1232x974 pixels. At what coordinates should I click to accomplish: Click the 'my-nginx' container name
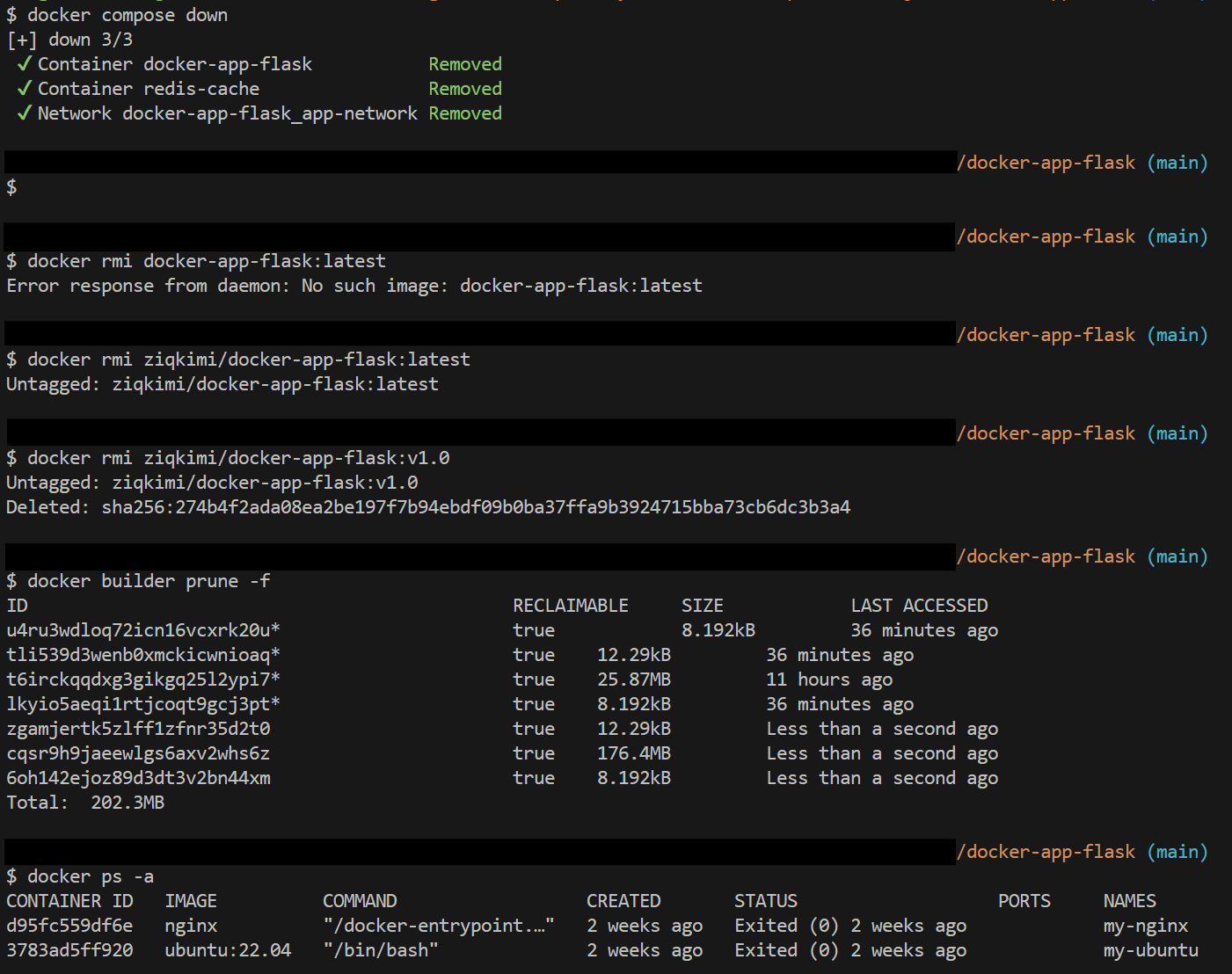pos(1146,926)
